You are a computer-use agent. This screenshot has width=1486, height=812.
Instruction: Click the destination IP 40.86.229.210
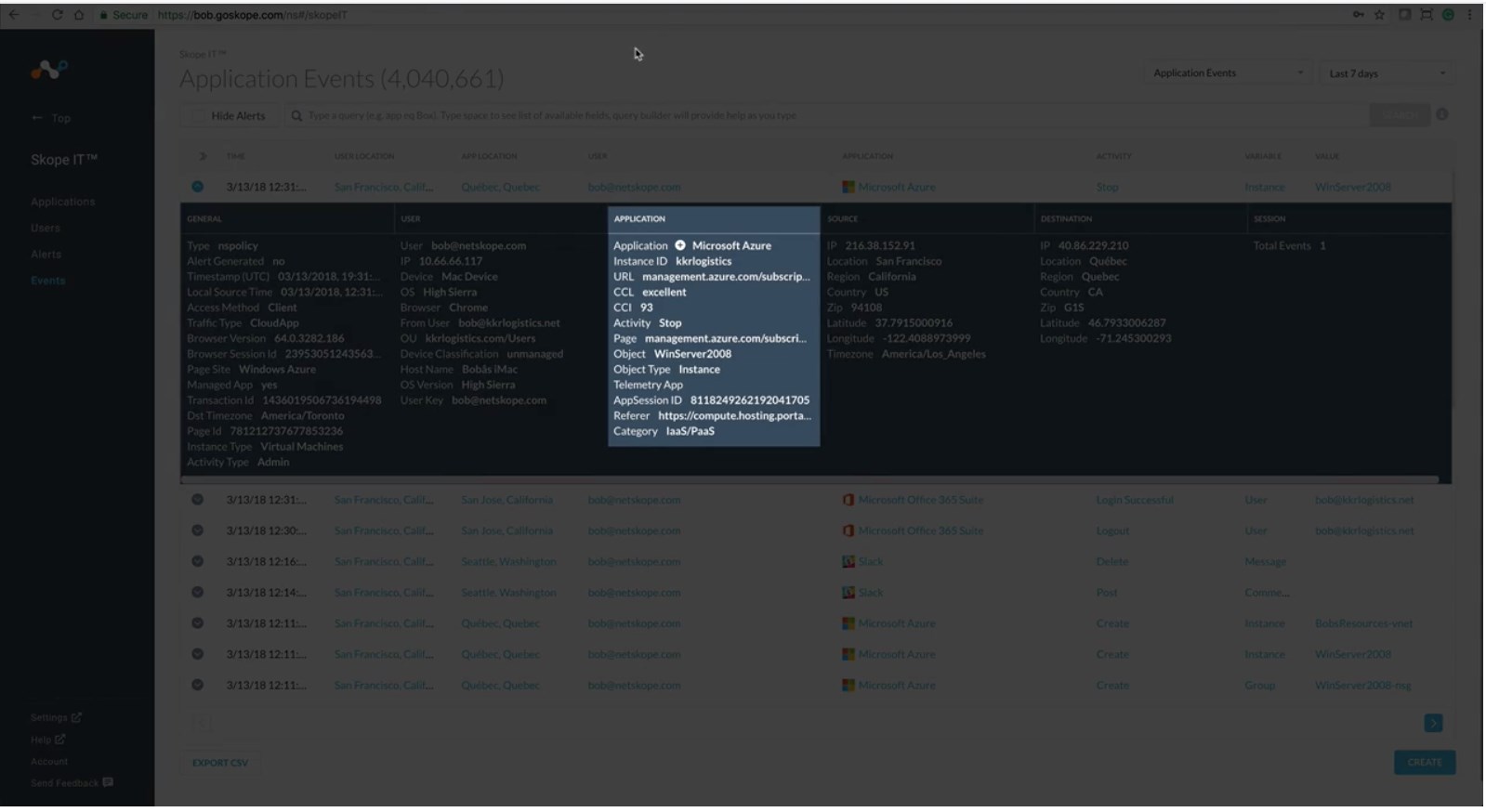[1093, 245]
